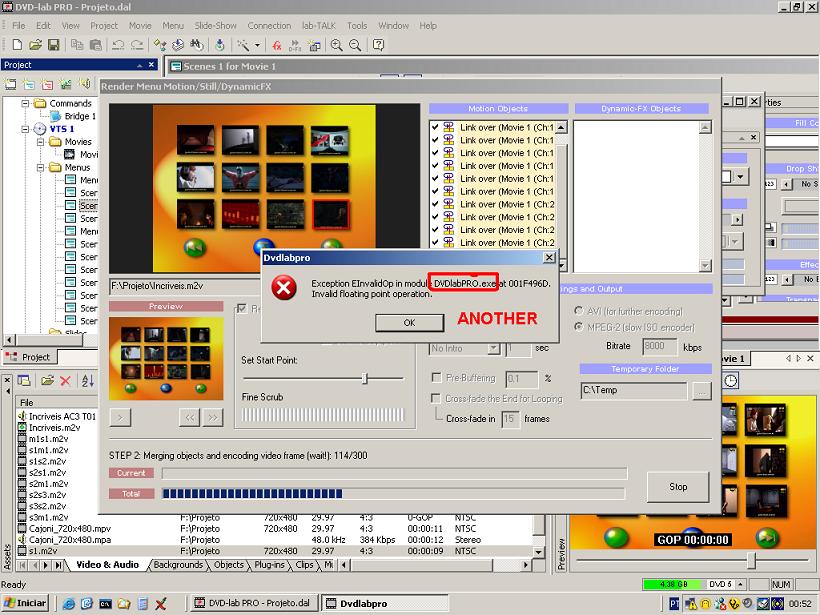
Task: Click the first icon on Project panel toolbar
Action: [x=10, y=84]
